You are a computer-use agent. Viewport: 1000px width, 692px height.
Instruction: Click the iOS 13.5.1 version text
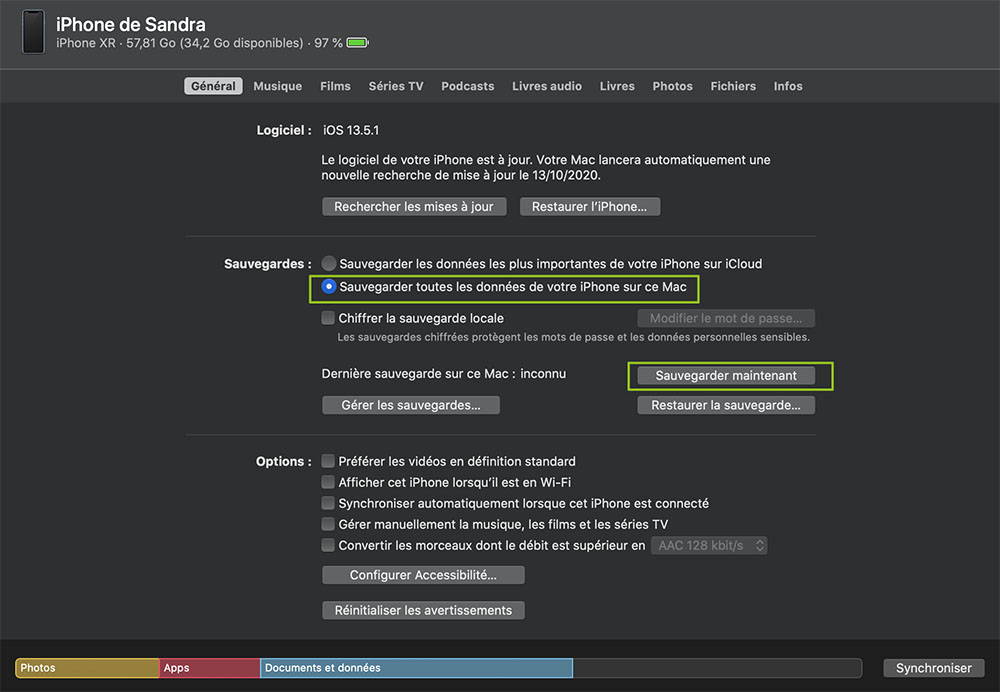351,130
